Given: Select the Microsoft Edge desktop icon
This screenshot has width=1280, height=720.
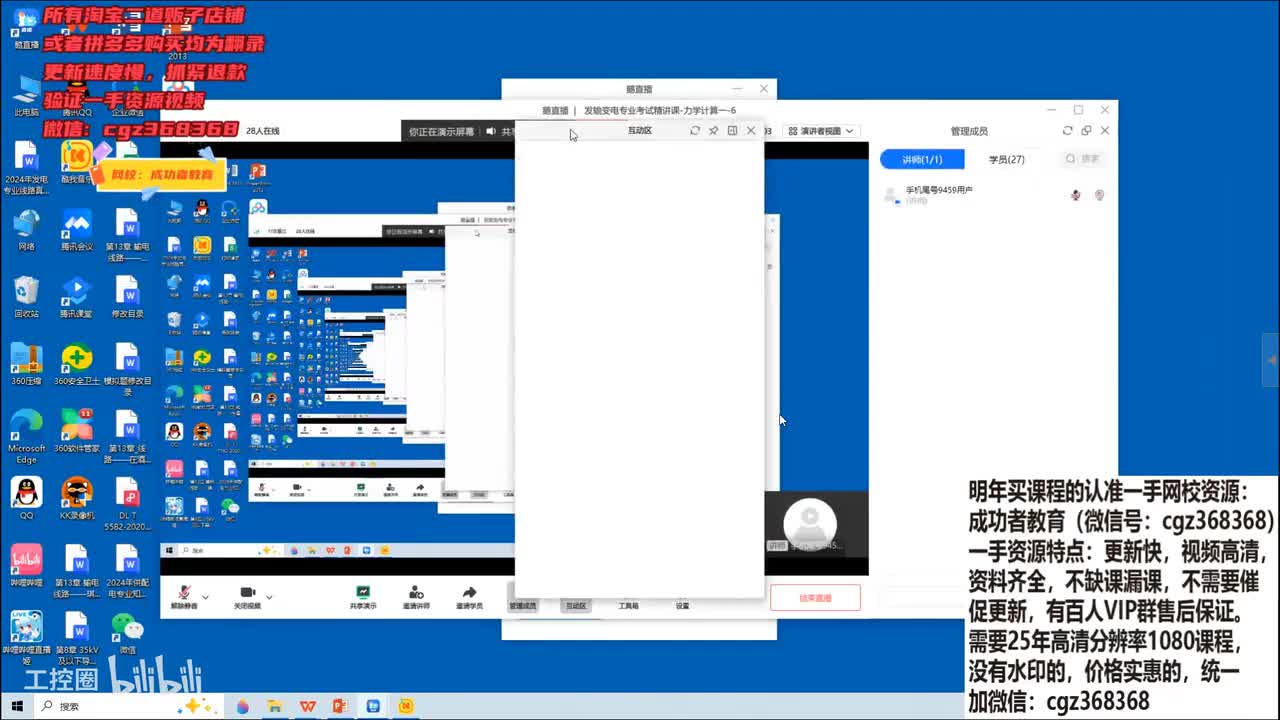Looking at the screenshot, I should tap(26, 437).
